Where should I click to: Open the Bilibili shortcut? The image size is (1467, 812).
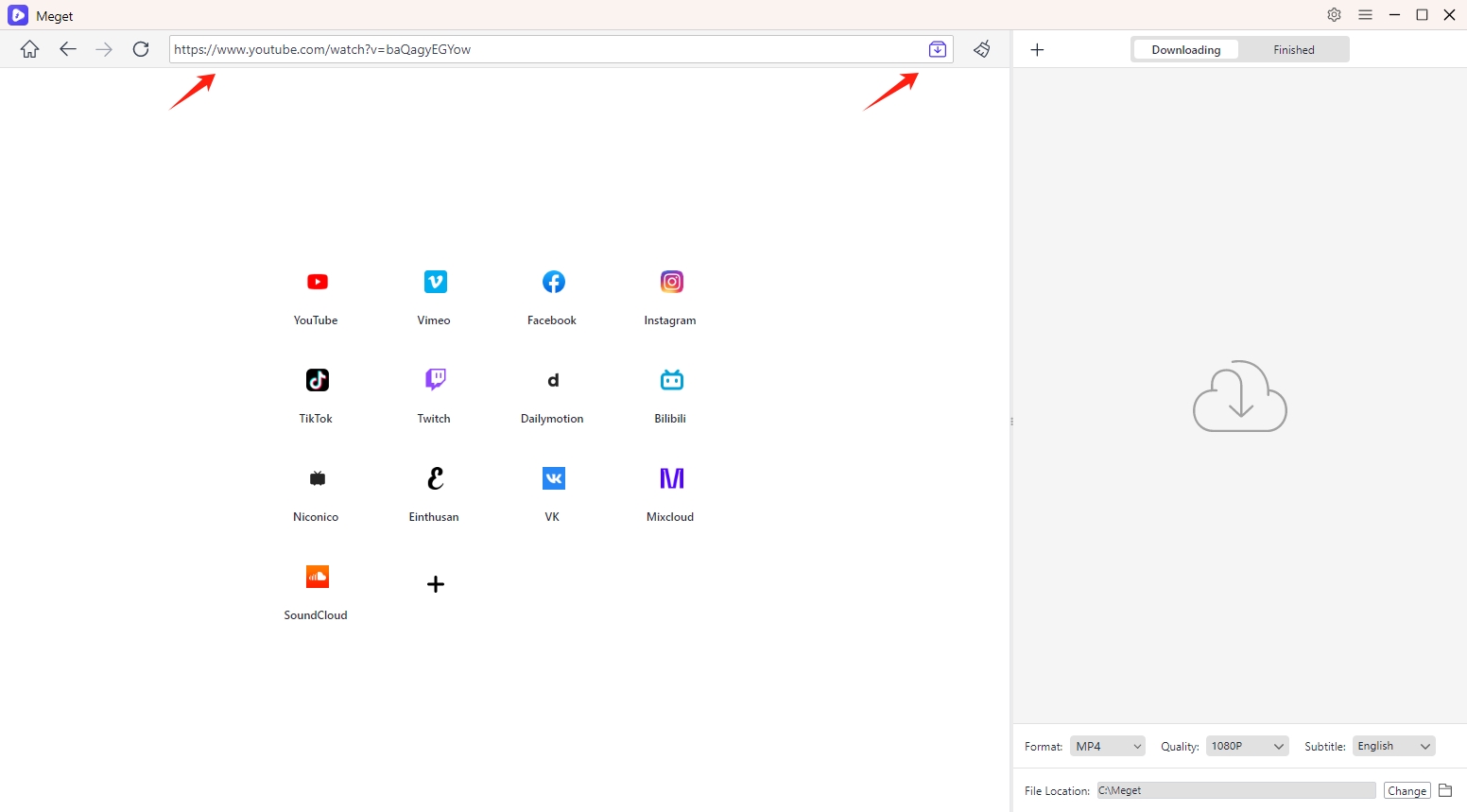click(x=671, y=395)
